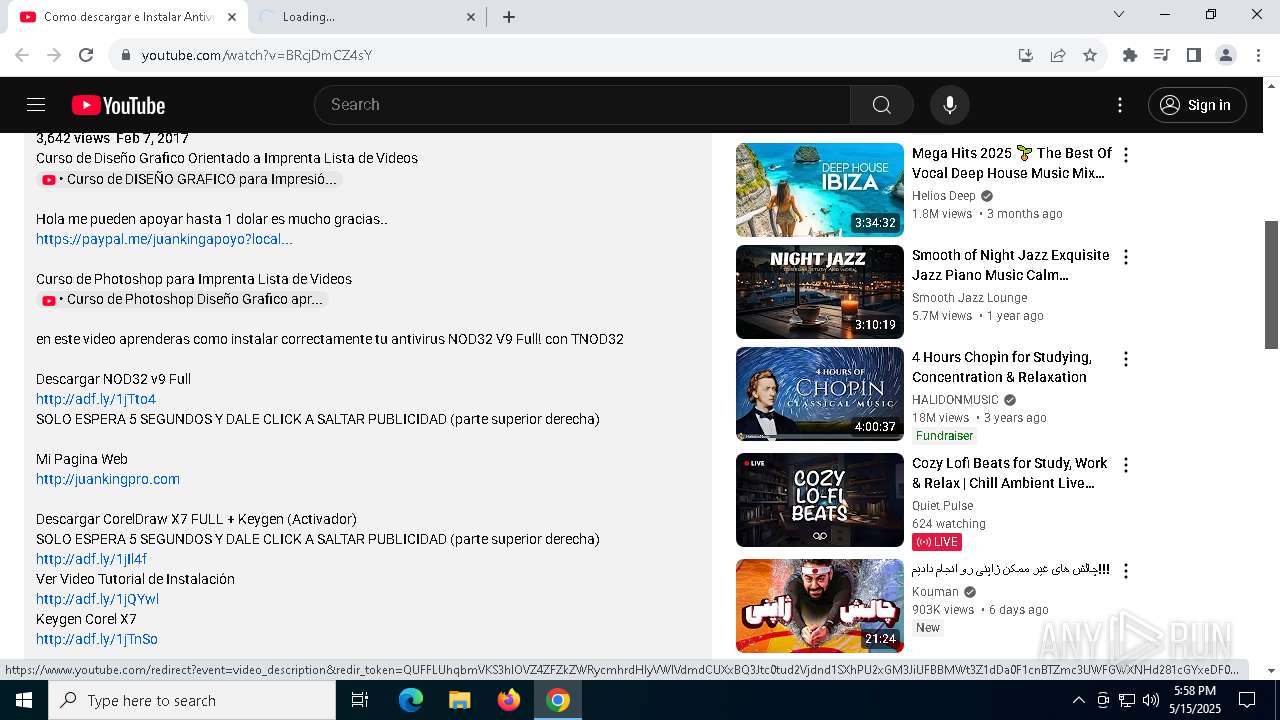Click the install app icon in address bar
1280x720 pixels.
coord(1025,55)
